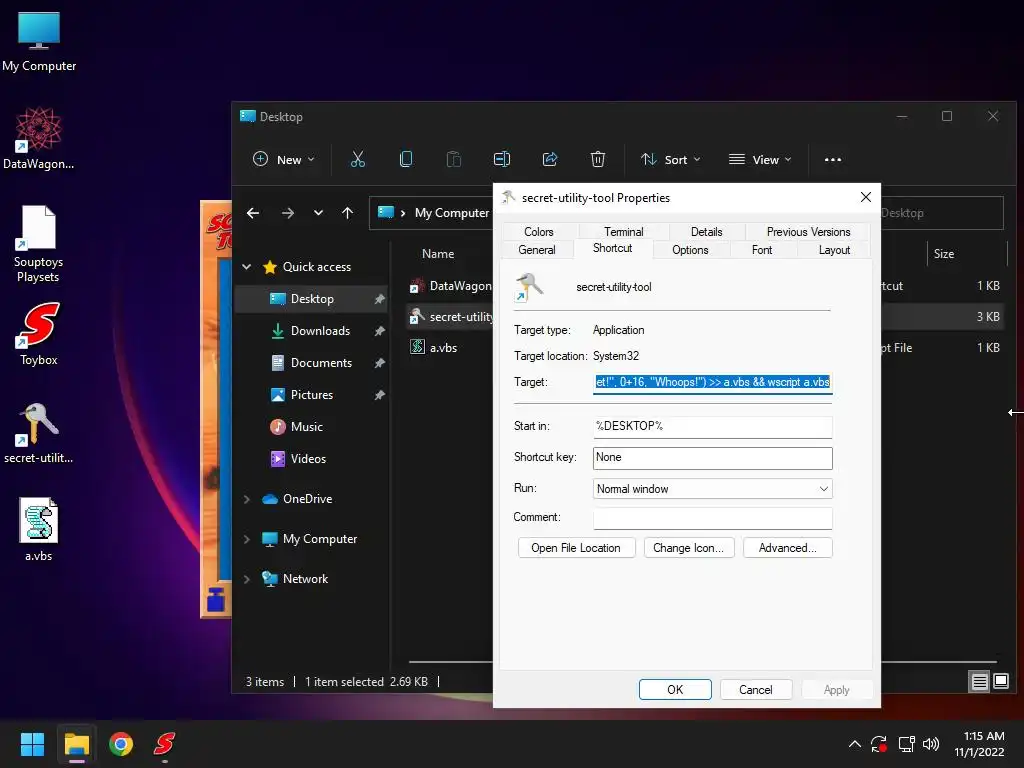
Task: Click the date and time clock
Action: [982, 744]
